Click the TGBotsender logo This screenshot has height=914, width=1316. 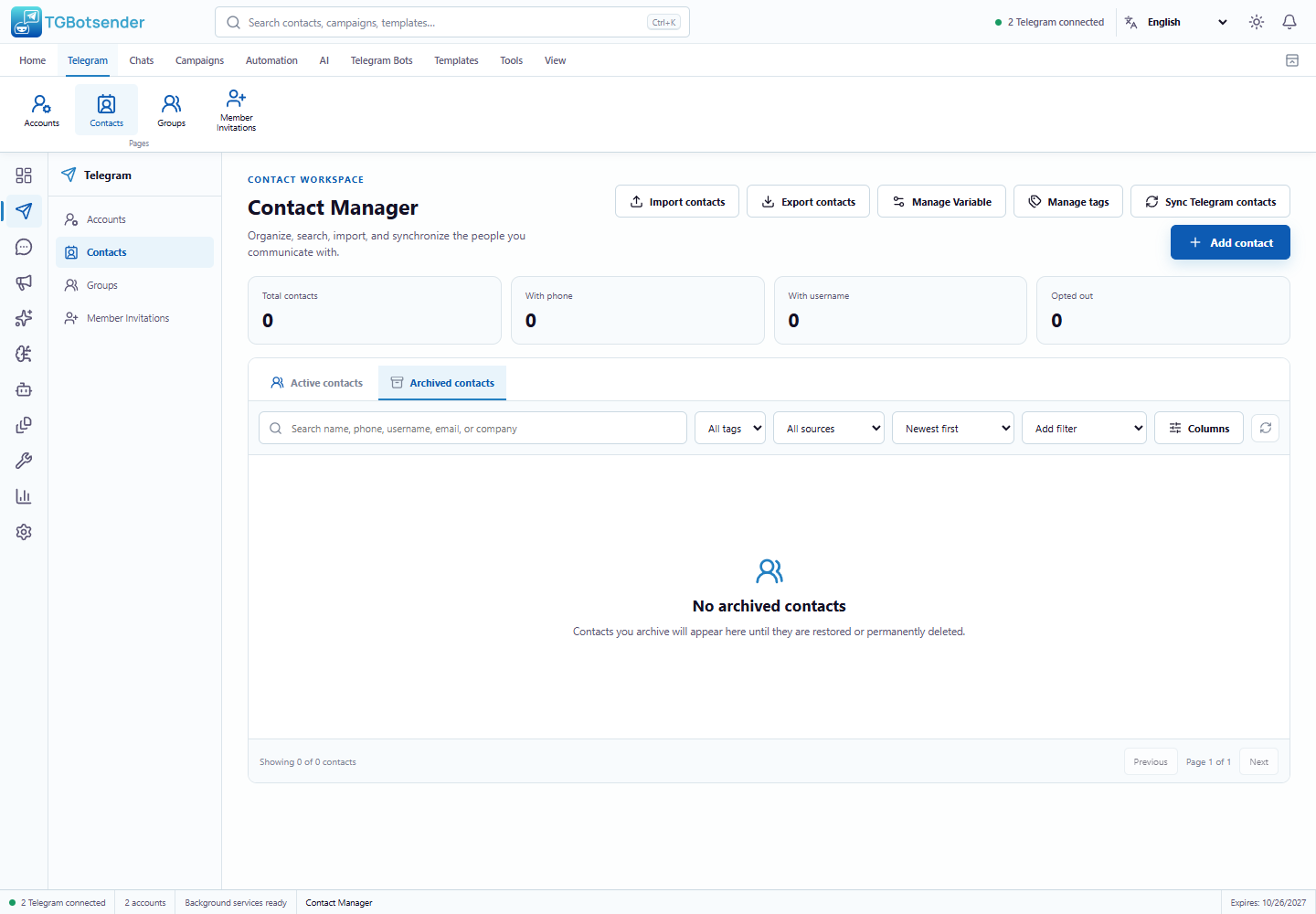(x=78, y=22)
